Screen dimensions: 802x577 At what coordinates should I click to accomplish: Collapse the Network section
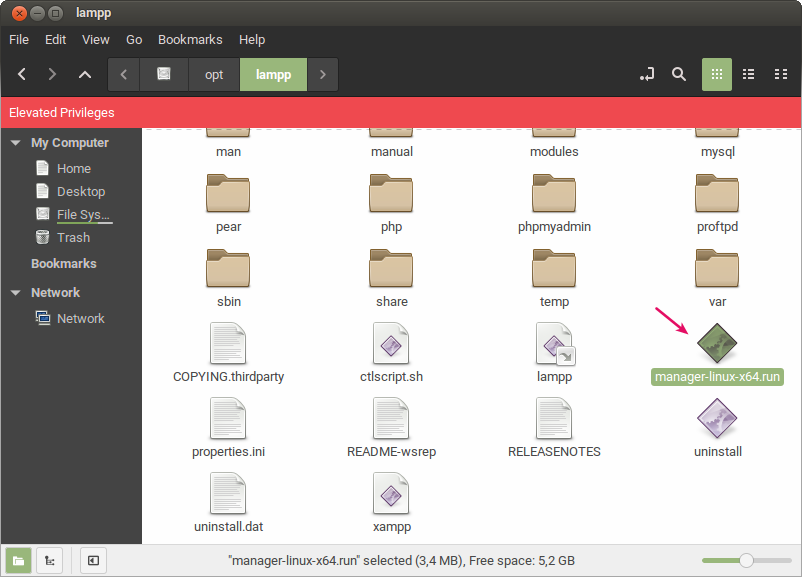pos(14,292)
